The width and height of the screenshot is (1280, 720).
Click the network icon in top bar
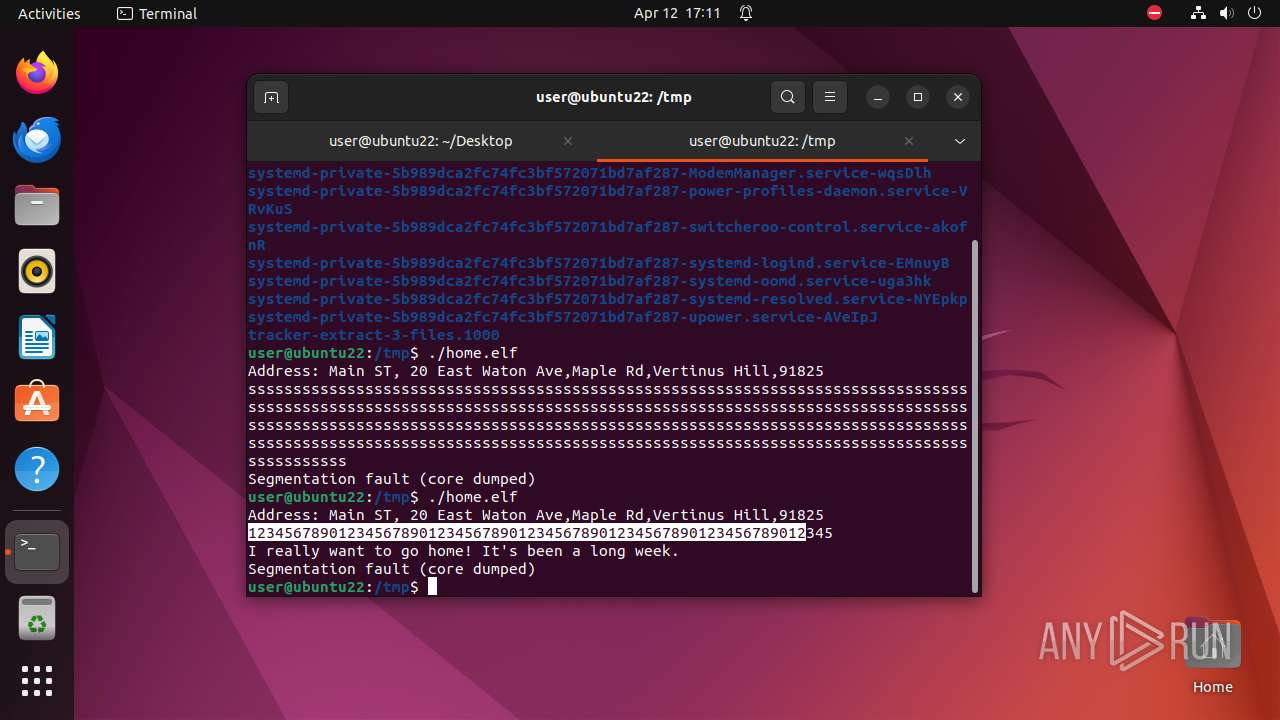tap(1198, 13)
